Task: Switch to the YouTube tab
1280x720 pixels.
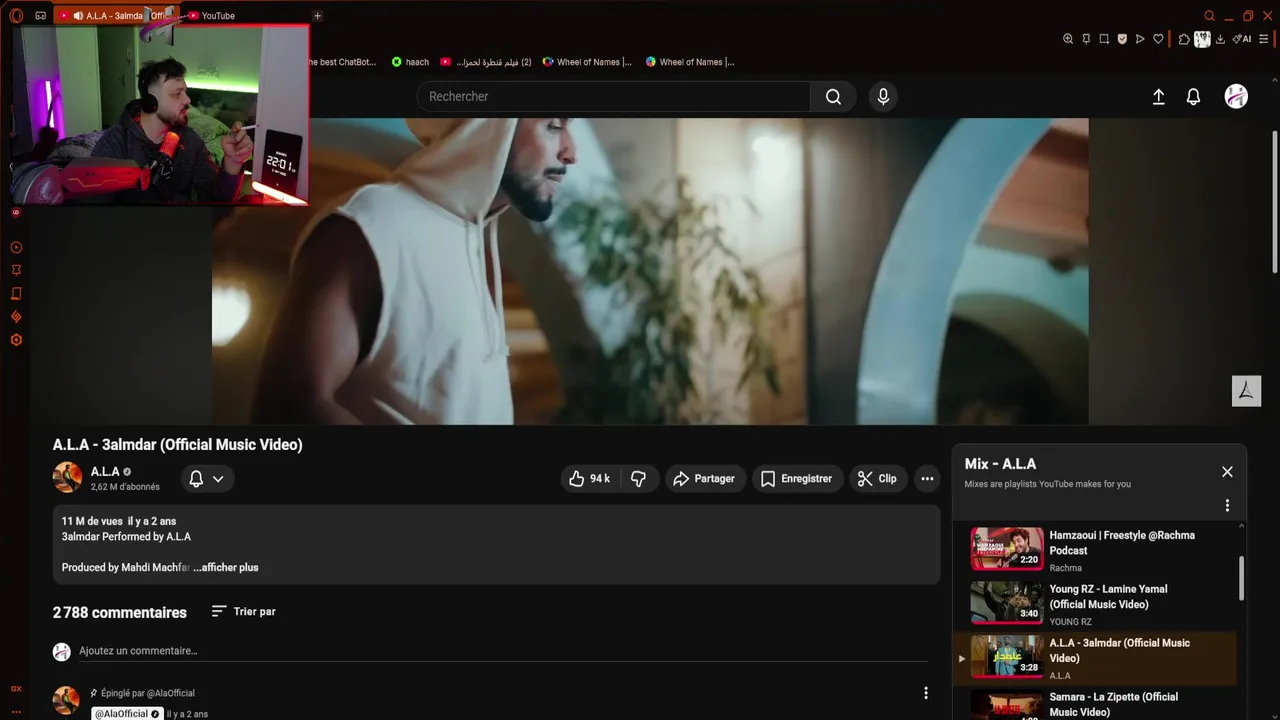Action: point(218,16)
